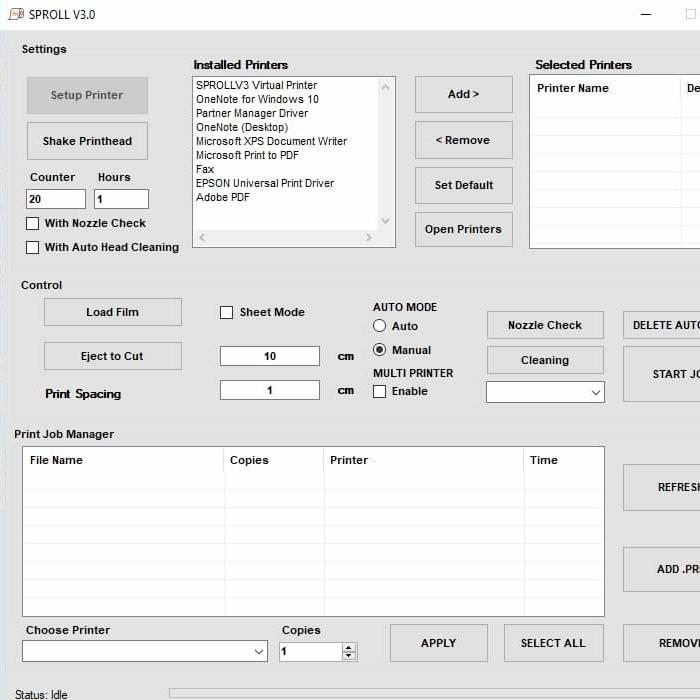Screen dimensions: 700x700
Task: Pick EPSON Universal Print Driver entry
Action: tap(265, 183)
